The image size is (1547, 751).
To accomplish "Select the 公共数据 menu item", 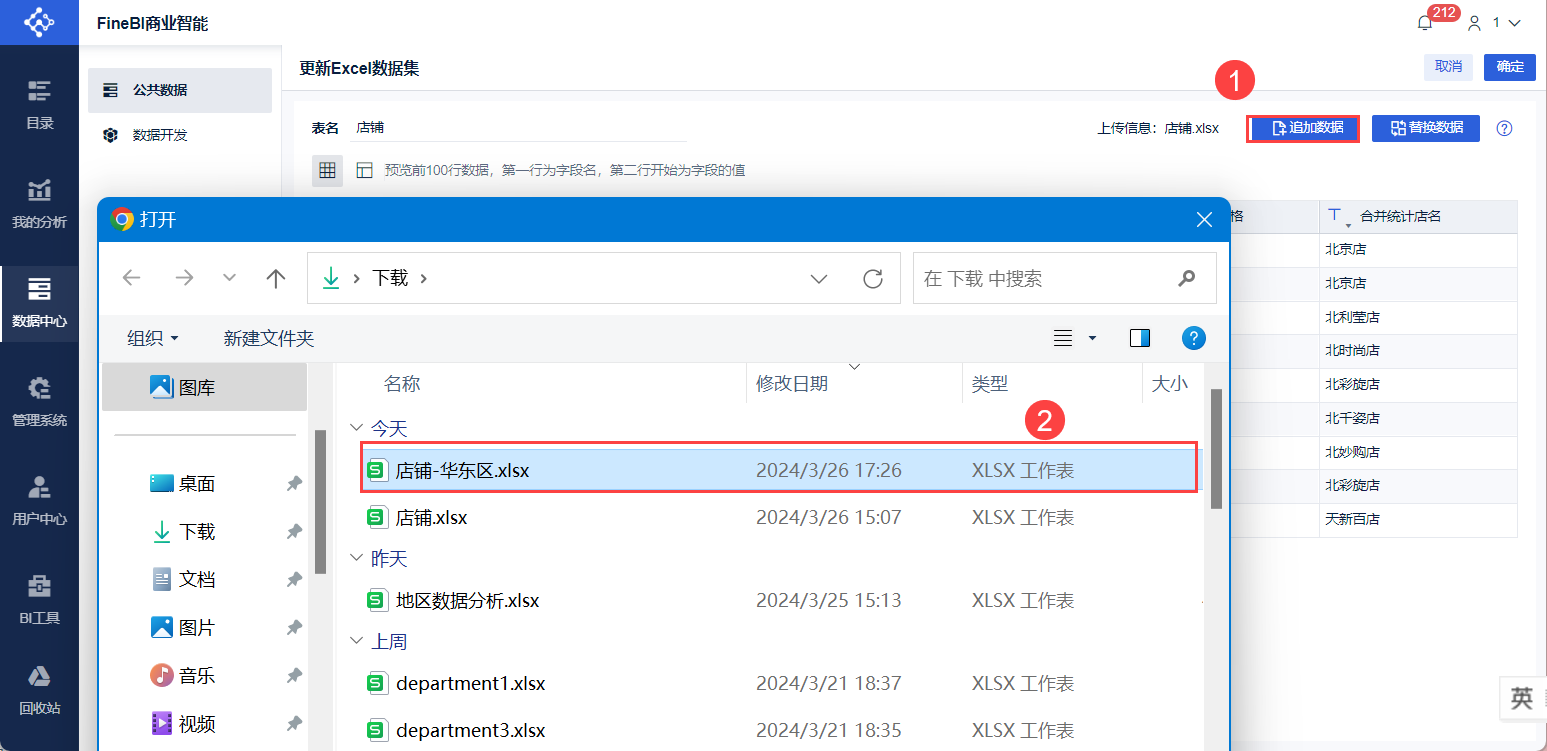I will point(180,90).
